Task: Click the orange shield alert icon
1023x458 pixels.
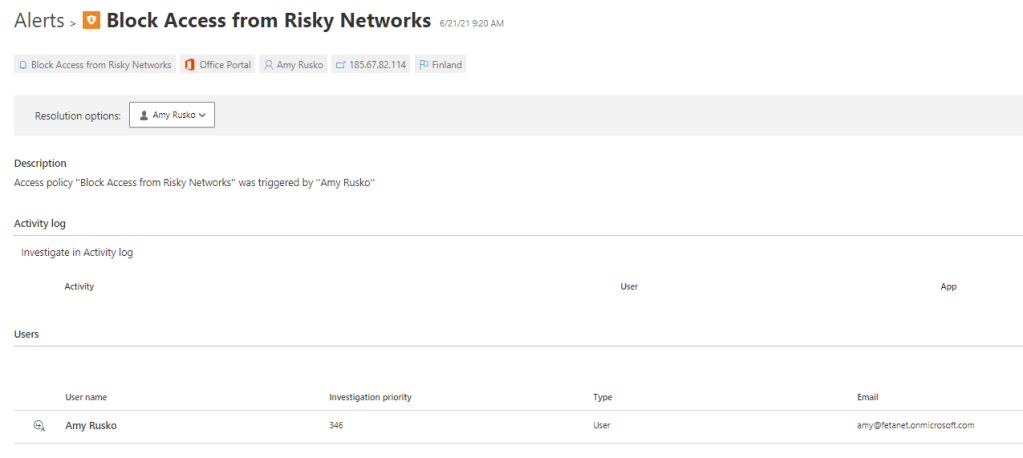Action: pos(91,20)
